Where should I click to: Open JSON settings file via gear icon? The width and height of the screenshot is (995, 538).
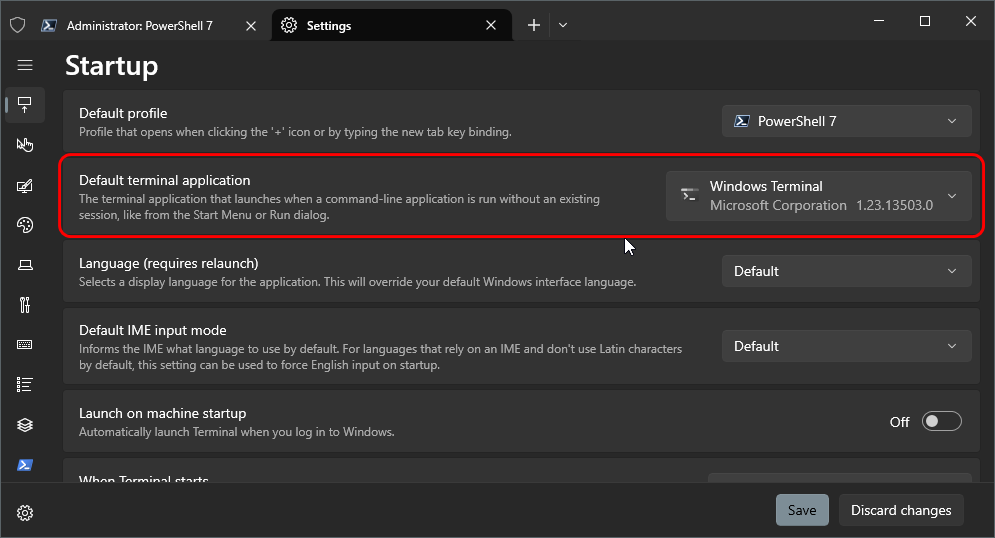point(25,513)
